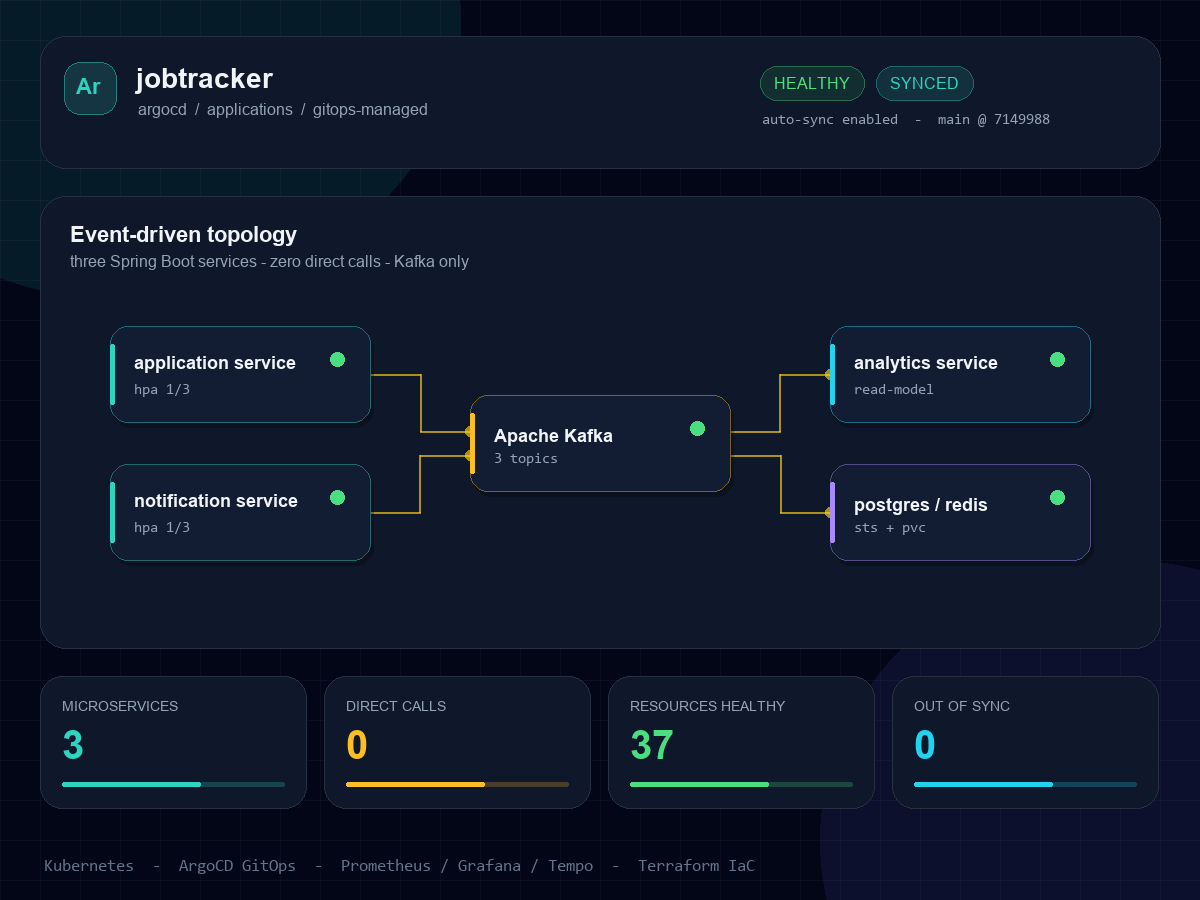Click the DIRECT CALLS value 0
Image resolution: width=1200 pixels, height=900 pixels.
coord(357,746)
